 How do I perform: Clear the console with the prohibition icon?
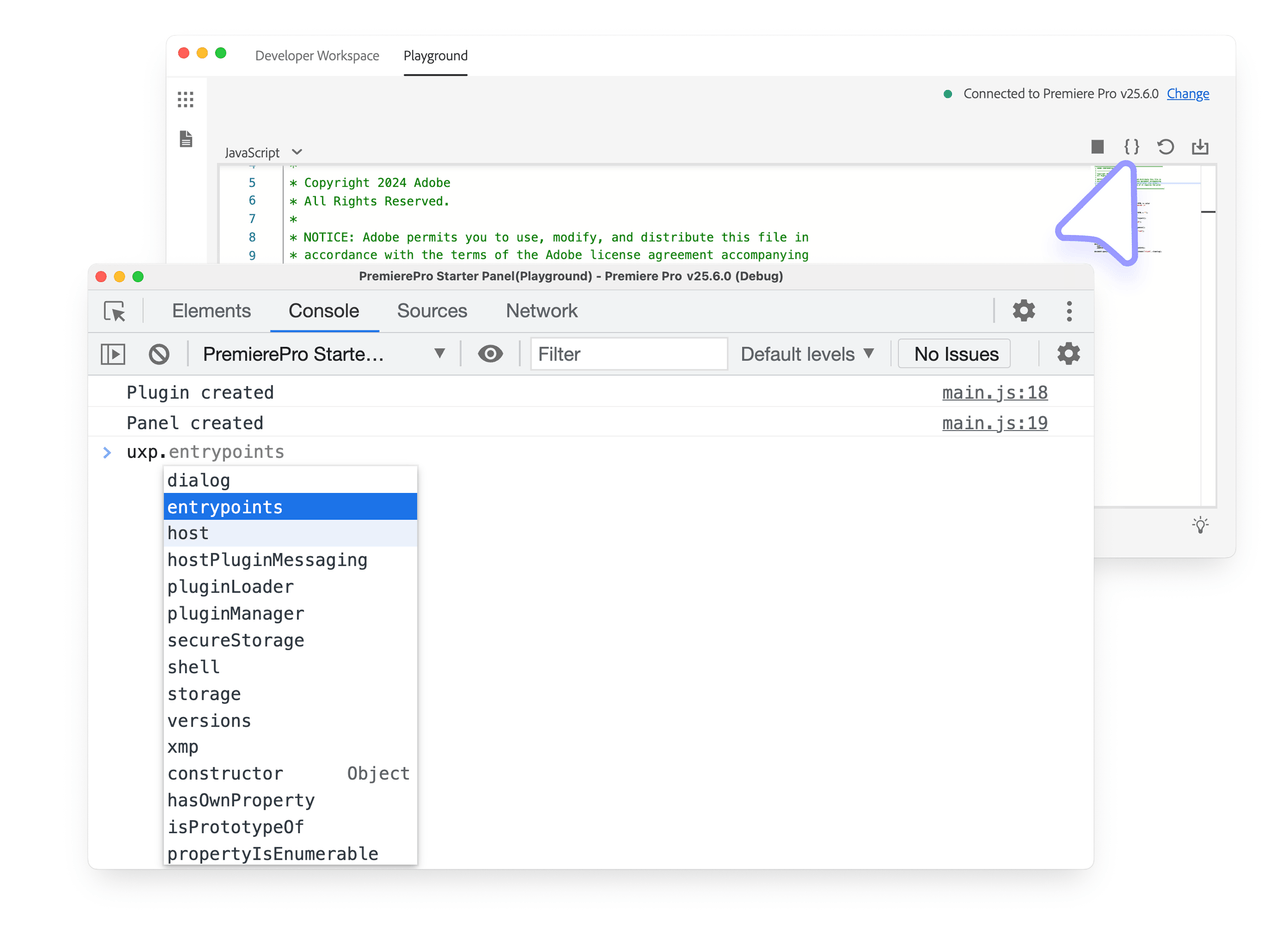pos(159,353)
